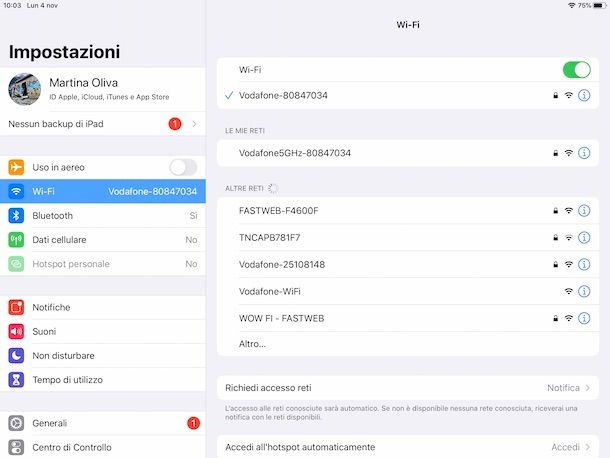Screen dimensions: 610x458
Task: Open info icon for FASTWEB-F4600F
Action: click(584, 211)
